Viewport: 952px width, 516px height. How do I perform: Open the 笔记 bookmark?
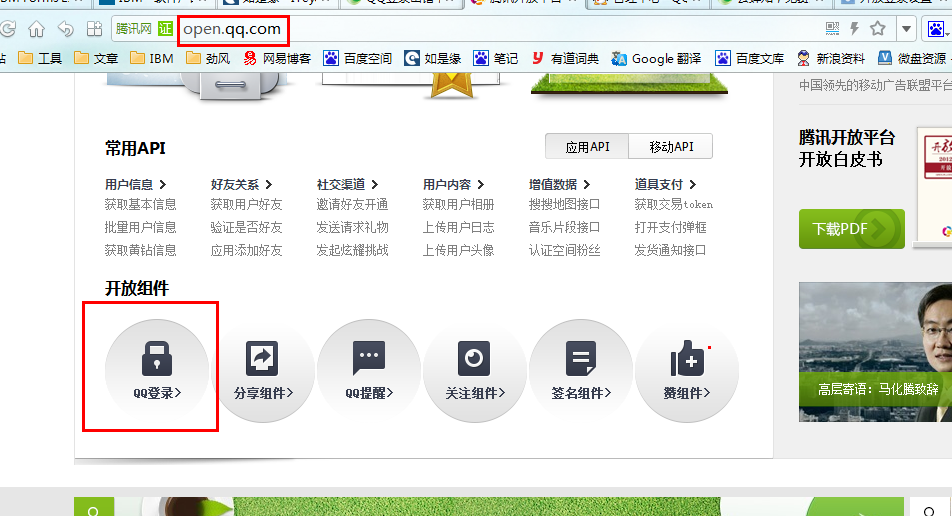click(x=495, y=58)
